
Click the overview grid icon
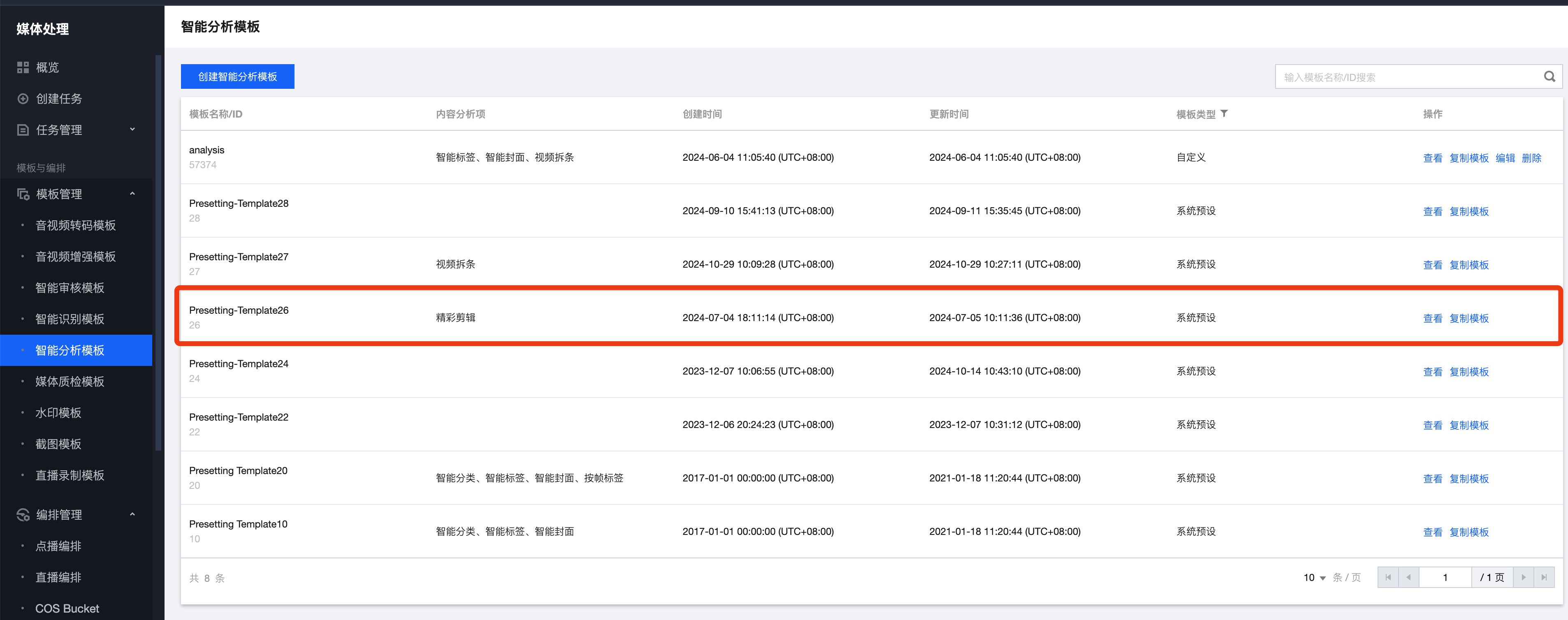23,67
